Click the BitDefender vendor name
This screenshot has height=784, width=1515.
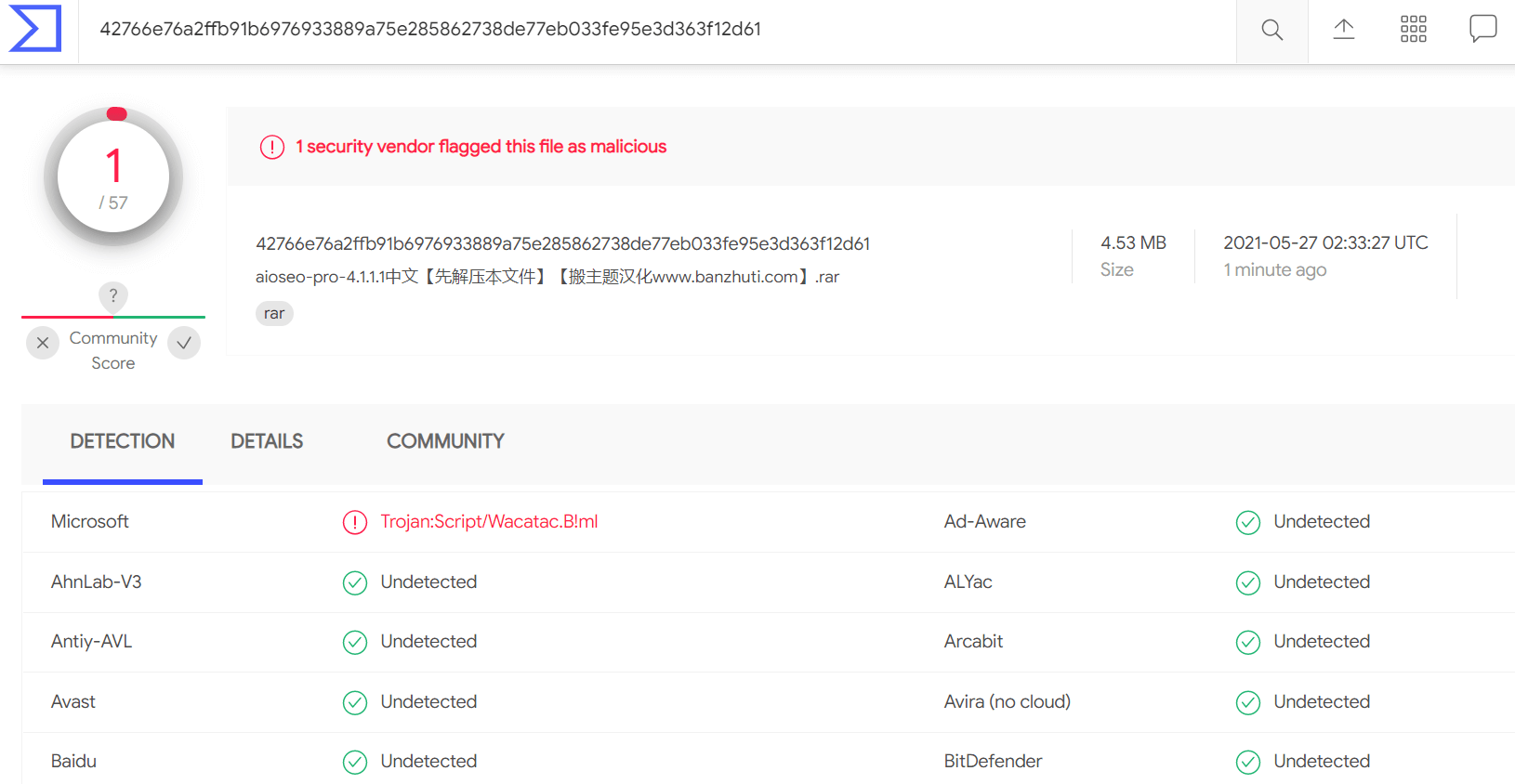tap(994, 761)
